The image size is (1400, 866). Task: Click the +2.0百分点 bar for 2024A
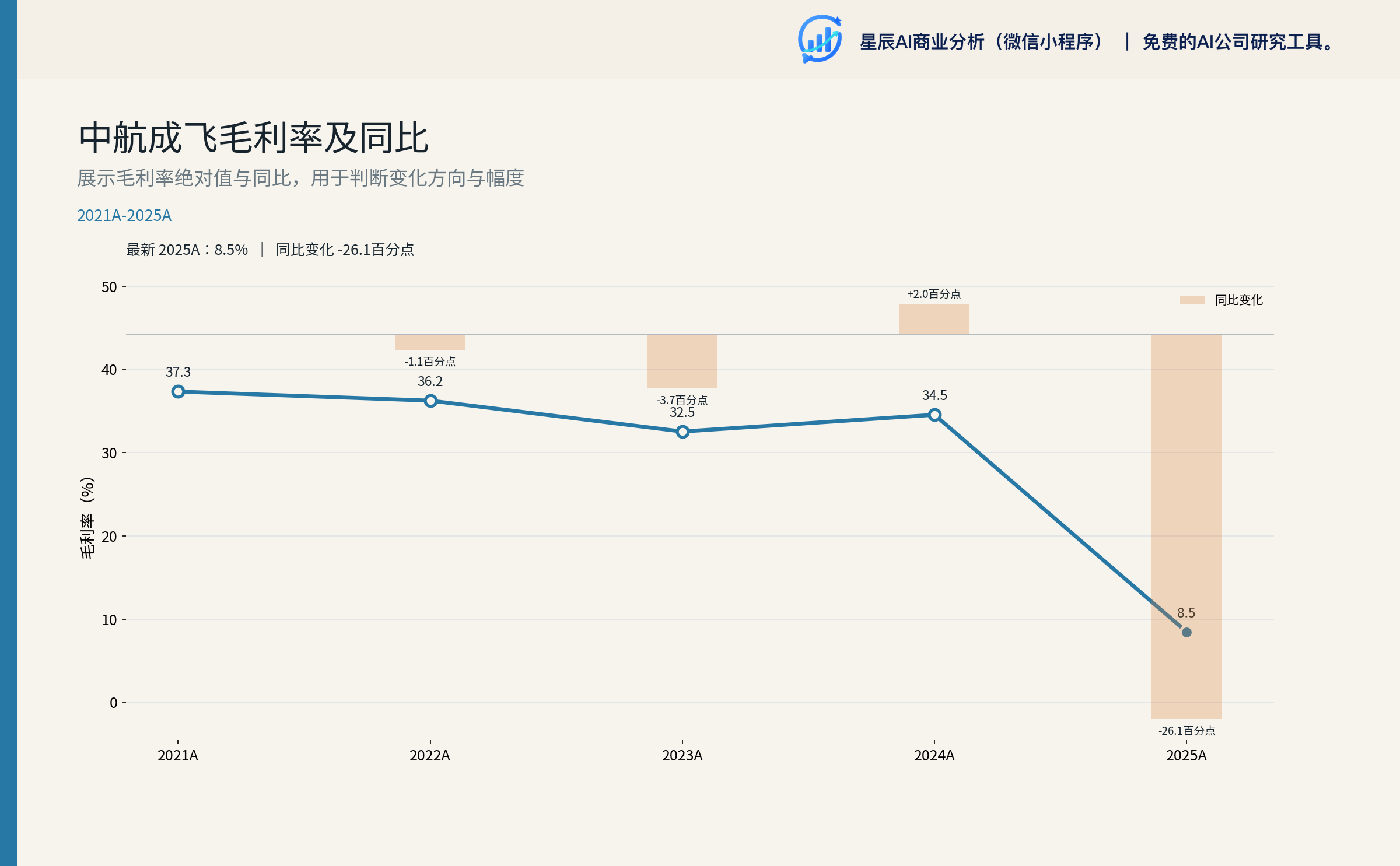[x=935, y=319]
